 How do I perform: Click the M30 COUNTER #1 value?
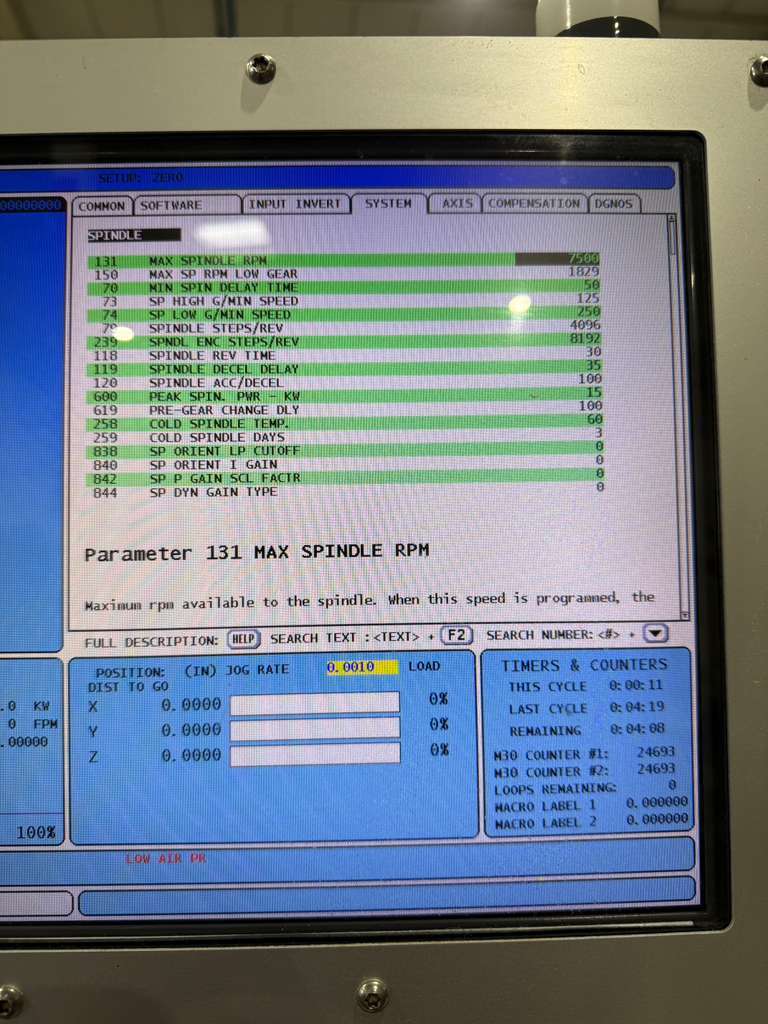(656, 752)
